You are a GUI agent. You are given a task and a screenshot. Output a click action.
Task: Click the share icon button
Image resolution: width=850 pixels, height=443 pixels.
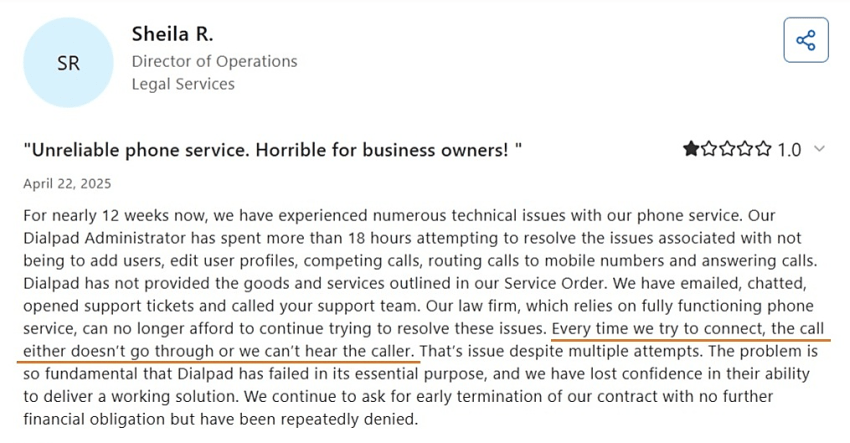tap(805, 40)
